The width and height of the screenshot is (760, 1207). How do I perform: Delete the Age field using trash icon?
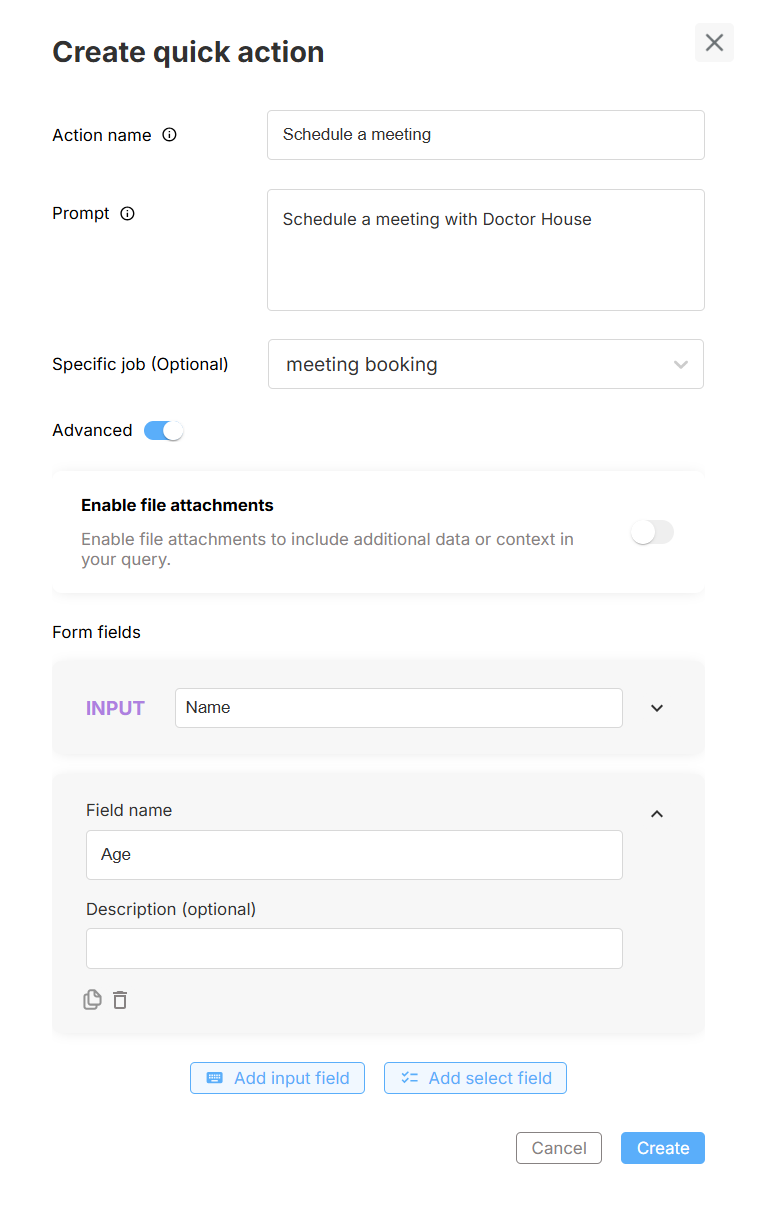[120, 999]
